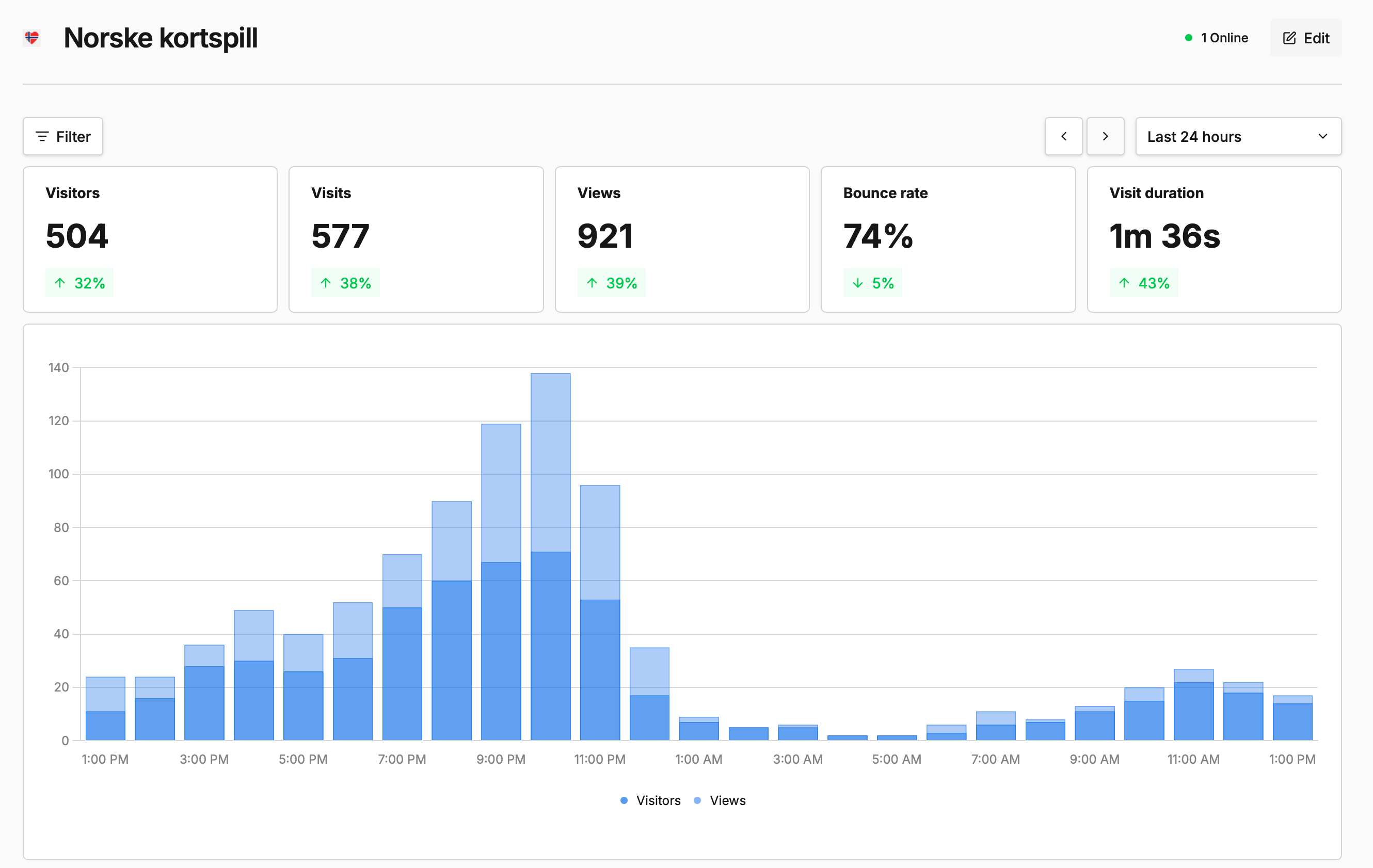This screenshot has width=1373, height=868.
Task: Click the chart bar above 9:00 PM
Action: (x=501, y=582)
